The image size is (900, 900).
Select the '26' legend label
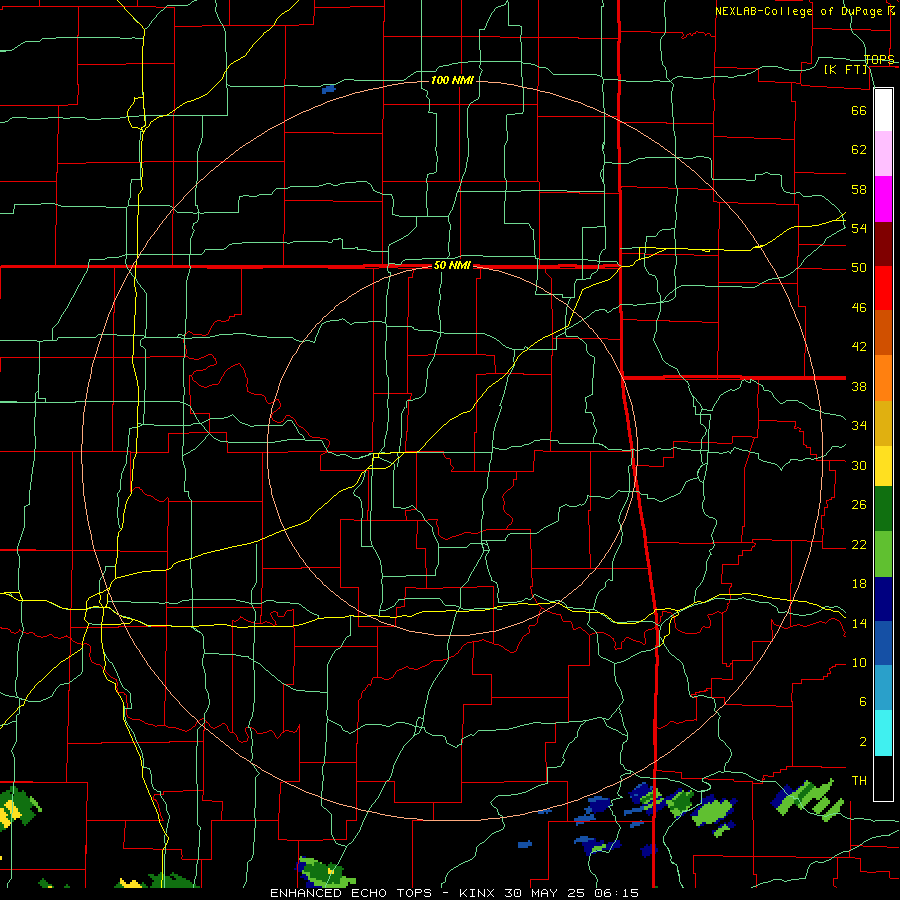859,505
